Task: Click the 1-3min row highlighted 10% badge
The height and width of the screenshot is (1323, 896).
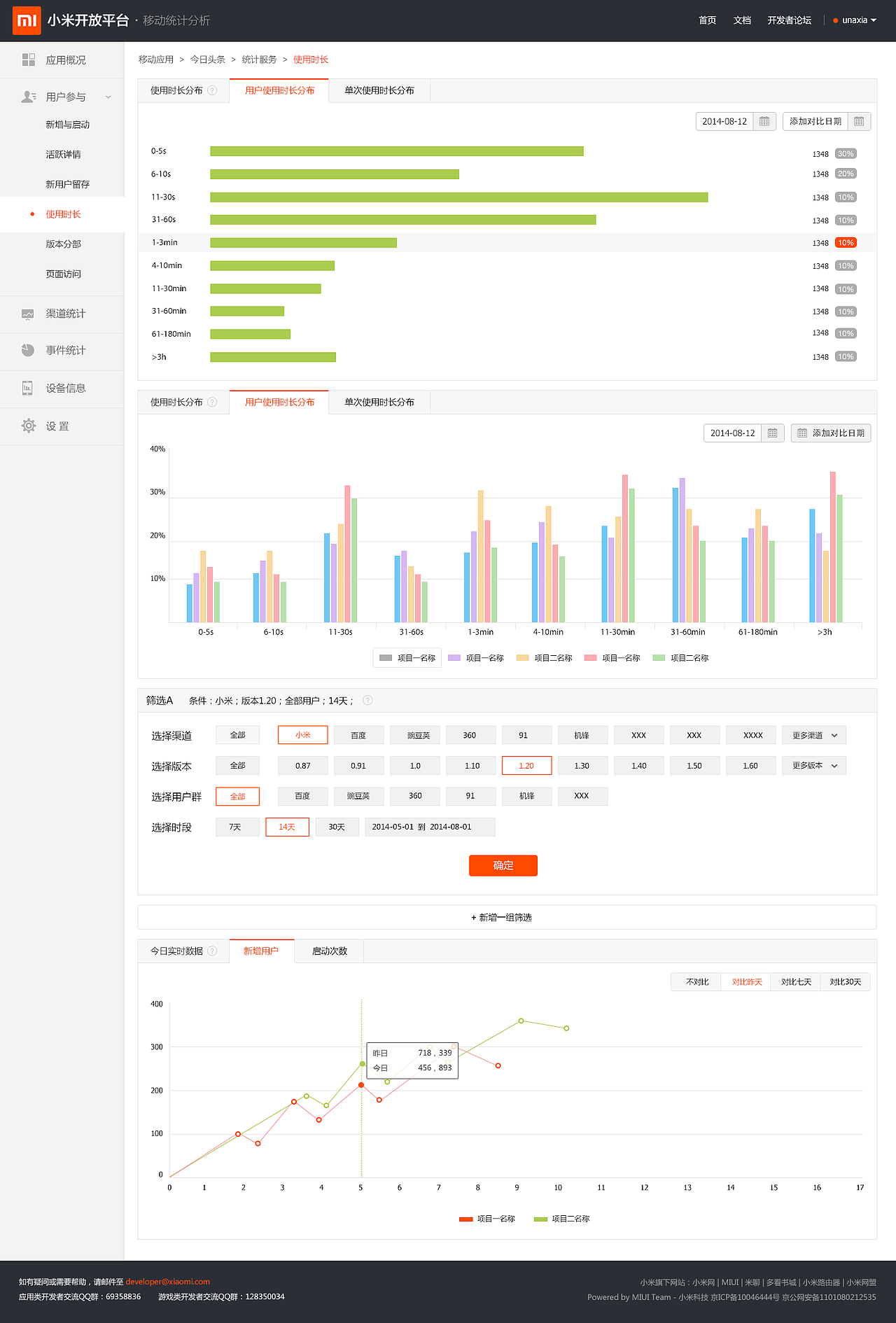Action: click(846, 243)
